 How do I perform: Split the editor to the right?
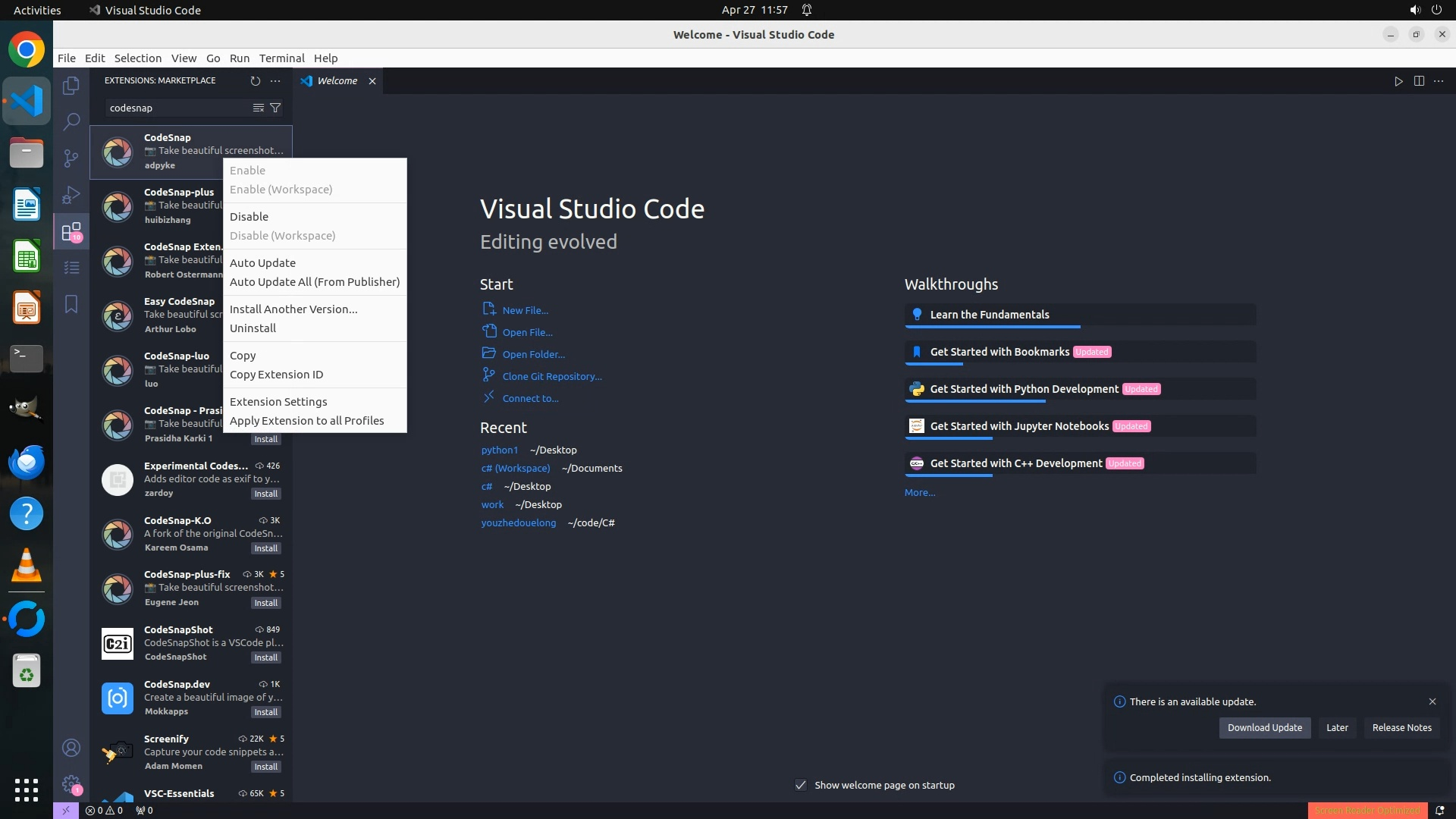[x=1419, y=81]
